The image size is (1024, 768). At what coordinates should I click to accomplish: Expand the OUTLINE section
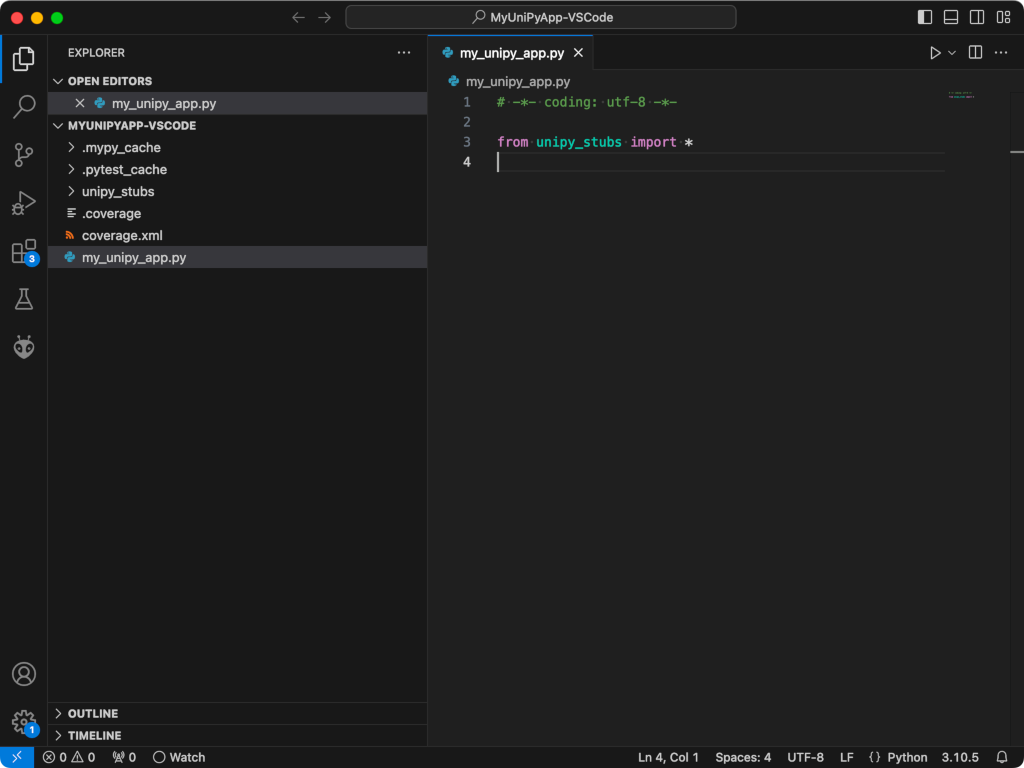[92, 713]
